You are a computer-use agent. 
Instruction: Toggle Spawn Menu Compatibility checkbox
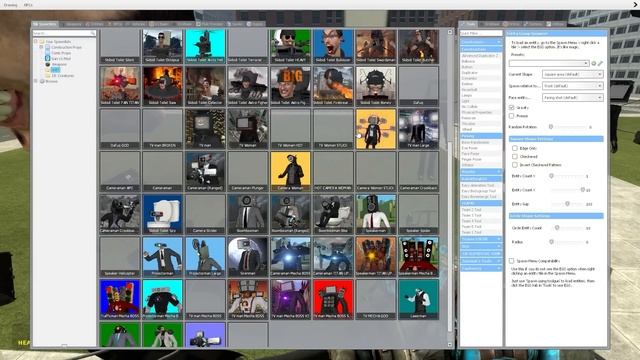[511, 260]
